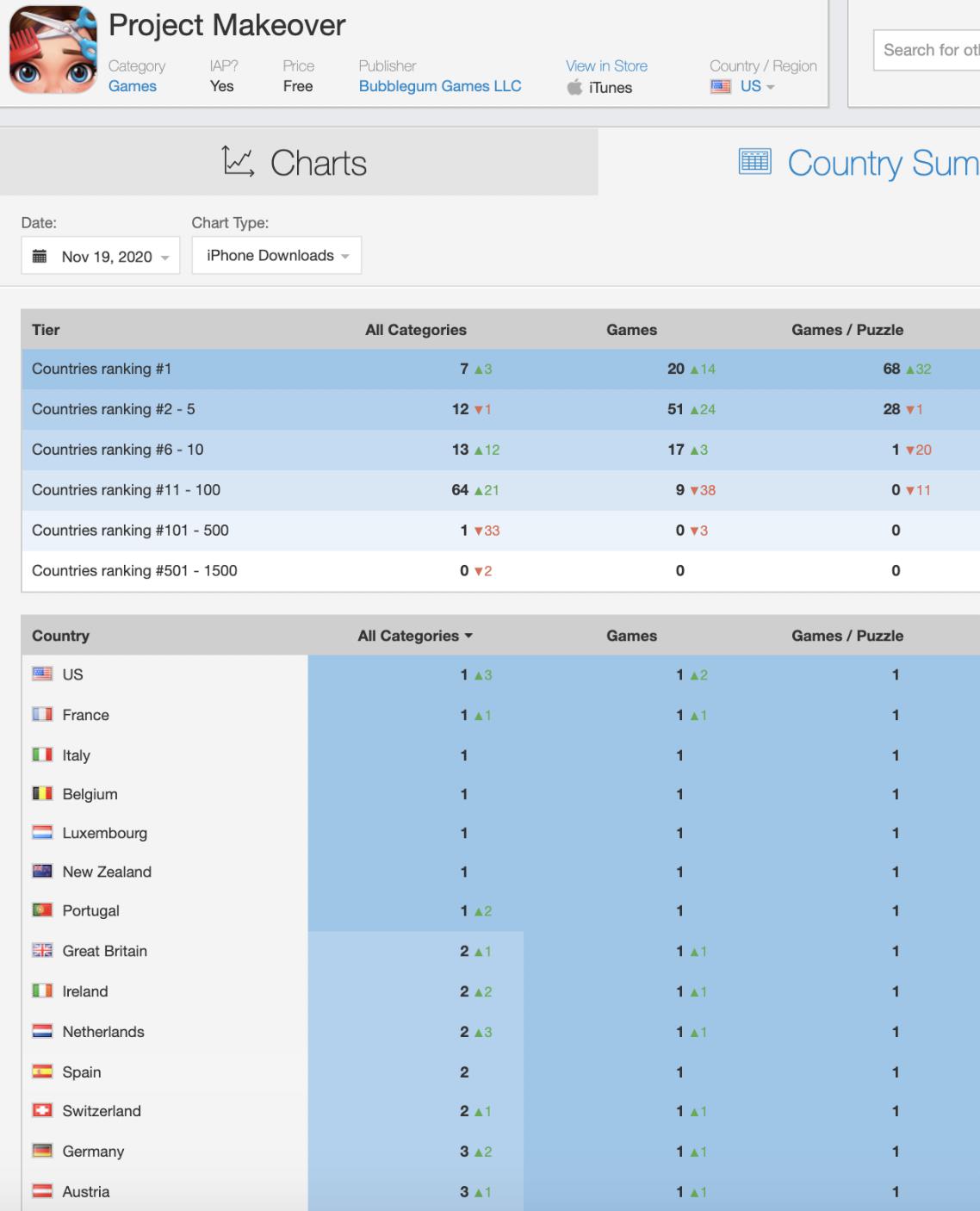
Task: Select the Italy country name
Action: coord(77,755)
